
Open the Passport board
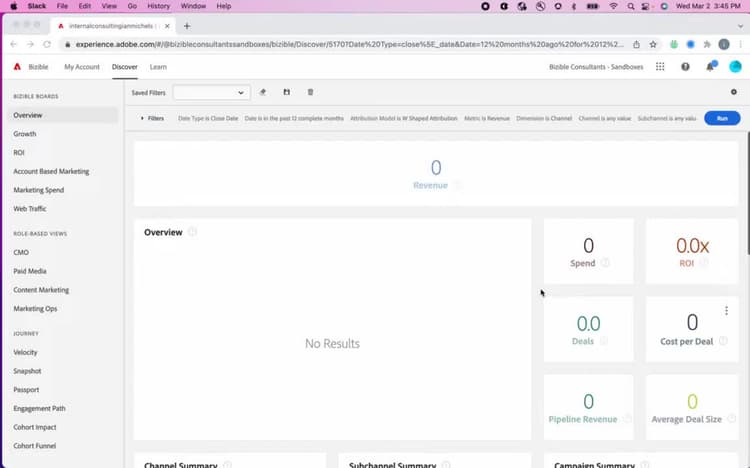click(26, 390)
